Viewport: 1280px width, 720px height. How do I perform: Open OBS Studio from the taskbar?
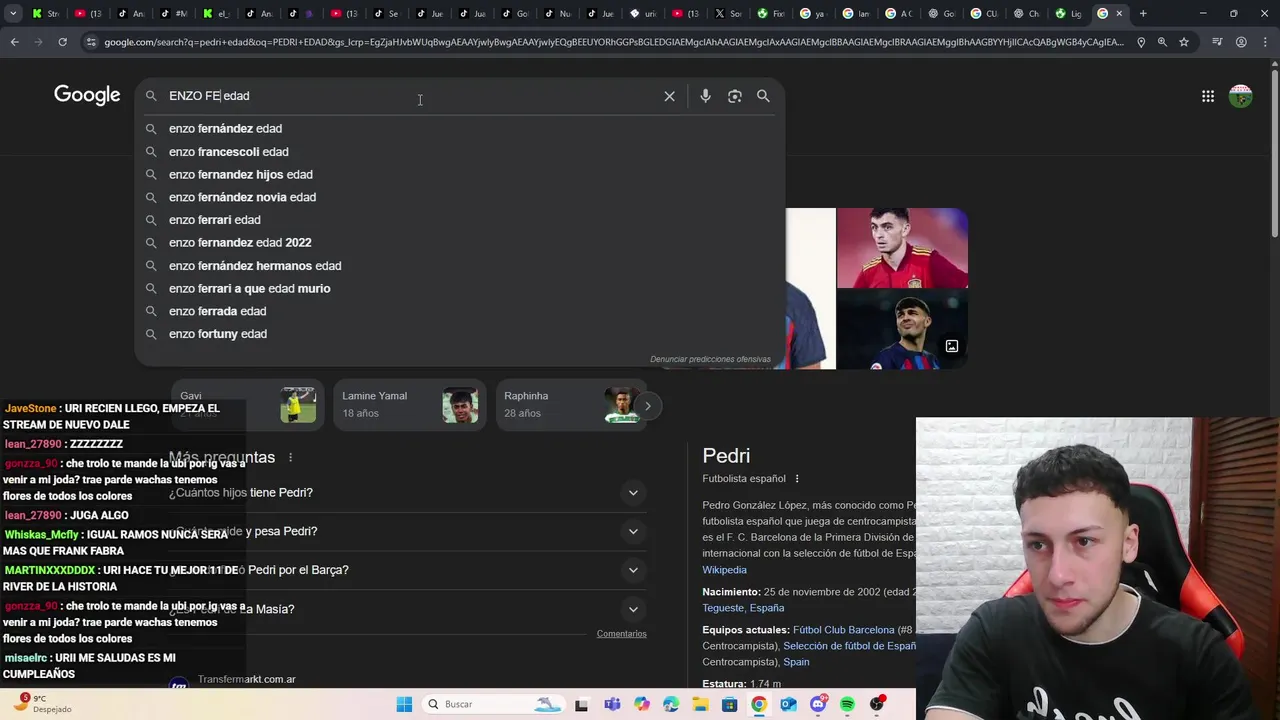point(877,704)
